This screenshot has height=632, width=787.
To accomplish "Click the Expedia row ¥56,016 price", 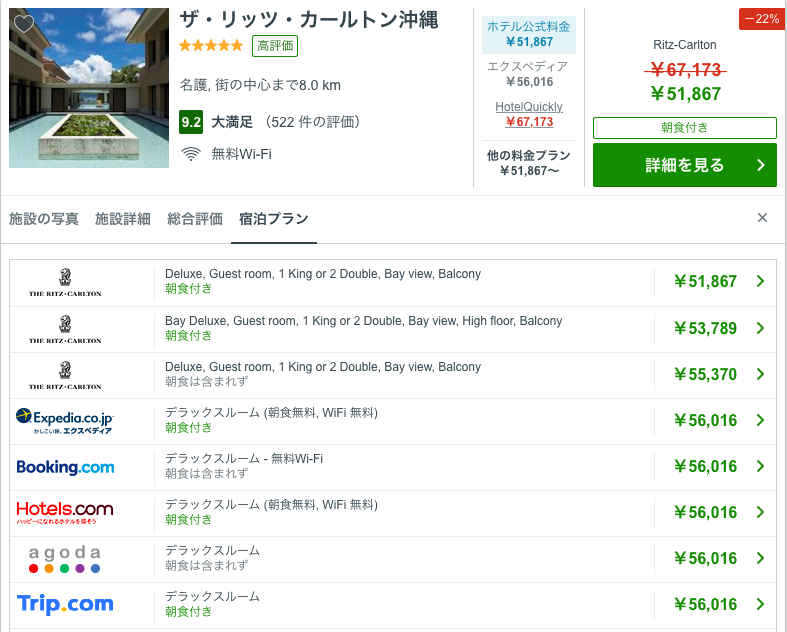I will 705,420.
